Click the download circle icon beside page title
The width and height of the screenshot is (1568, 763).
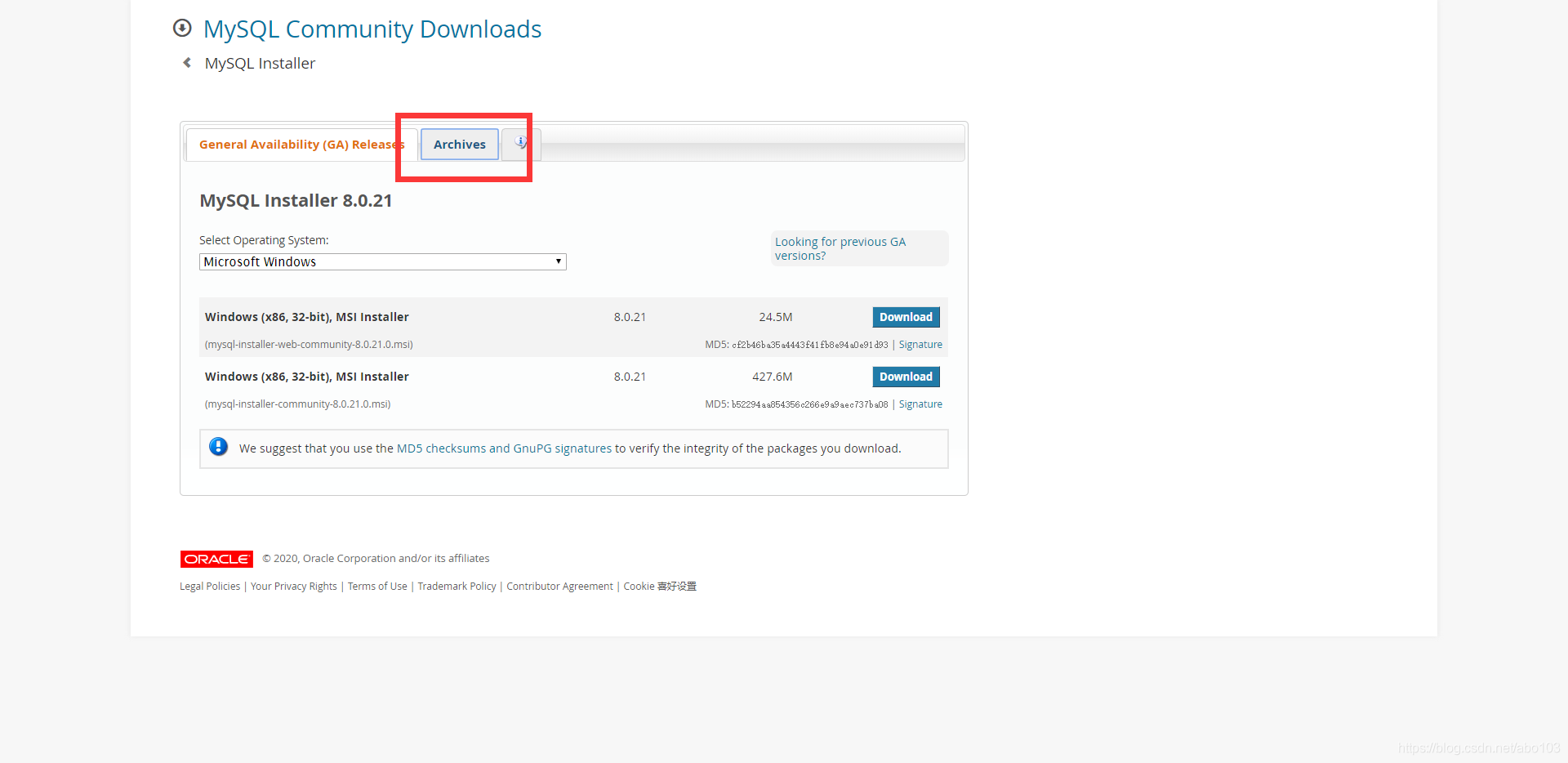pos(182,29)
